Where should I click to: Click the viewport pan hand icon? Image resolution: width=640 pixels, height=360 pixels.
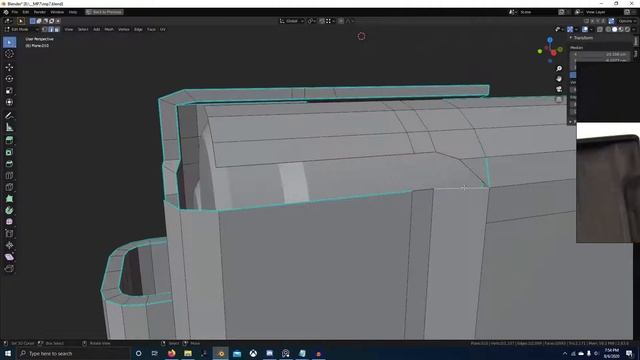point(559,78)
